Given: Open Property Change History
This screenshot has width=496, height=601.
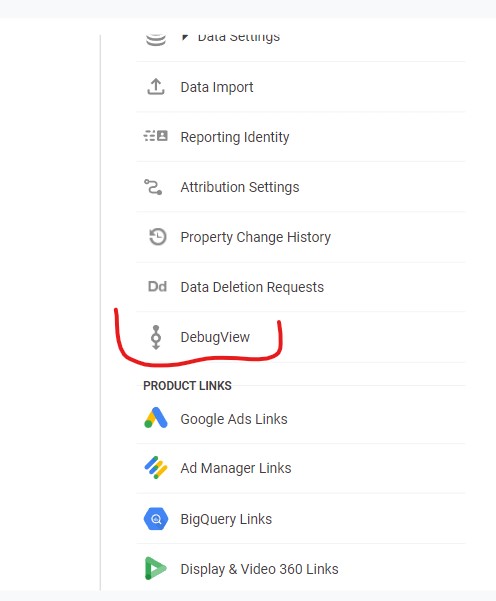Looking at the screenshot, I should point(301,237).
